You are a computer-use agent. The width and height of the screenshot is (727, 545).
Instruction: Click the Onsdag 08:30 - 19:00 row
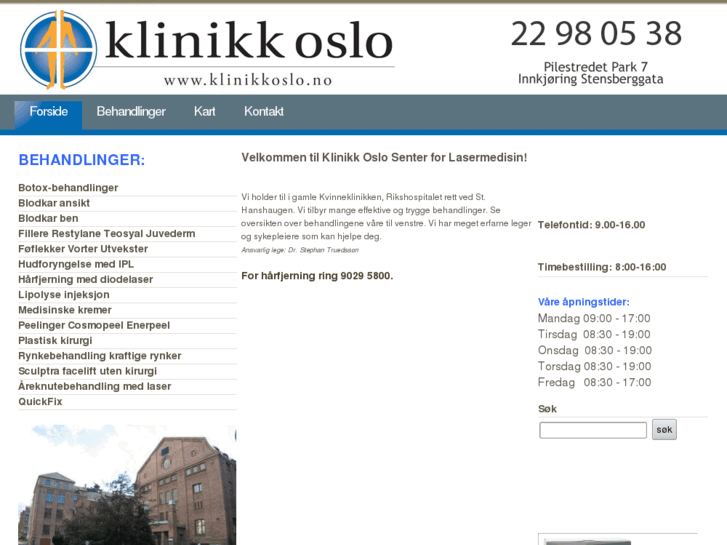(x=595, y=351)
